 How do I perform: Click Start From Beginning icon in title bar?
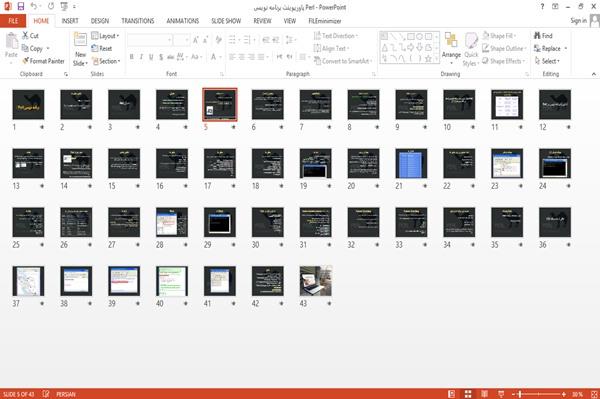(x=64, y=7)
